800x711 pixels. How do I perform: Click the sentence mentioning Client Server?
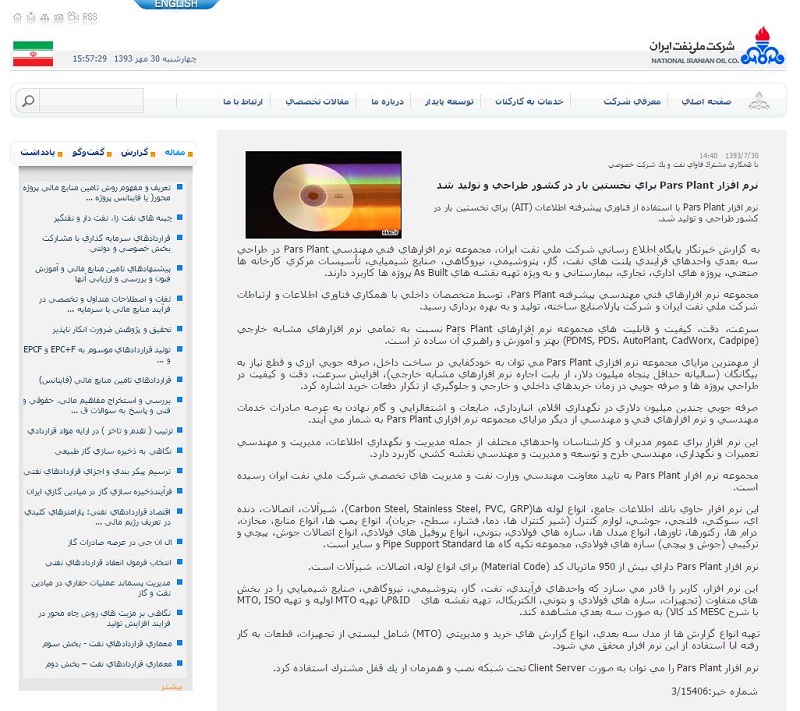[515, 668]
